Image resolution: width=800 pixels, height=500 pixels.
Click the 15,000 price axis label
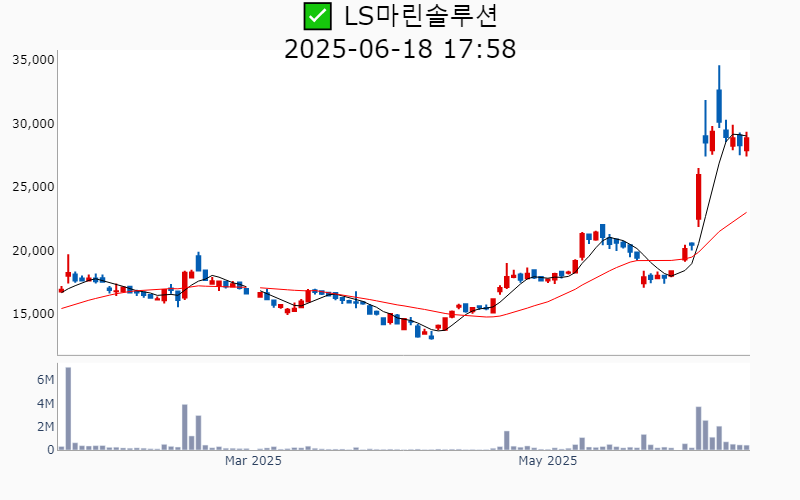[33, 314]
